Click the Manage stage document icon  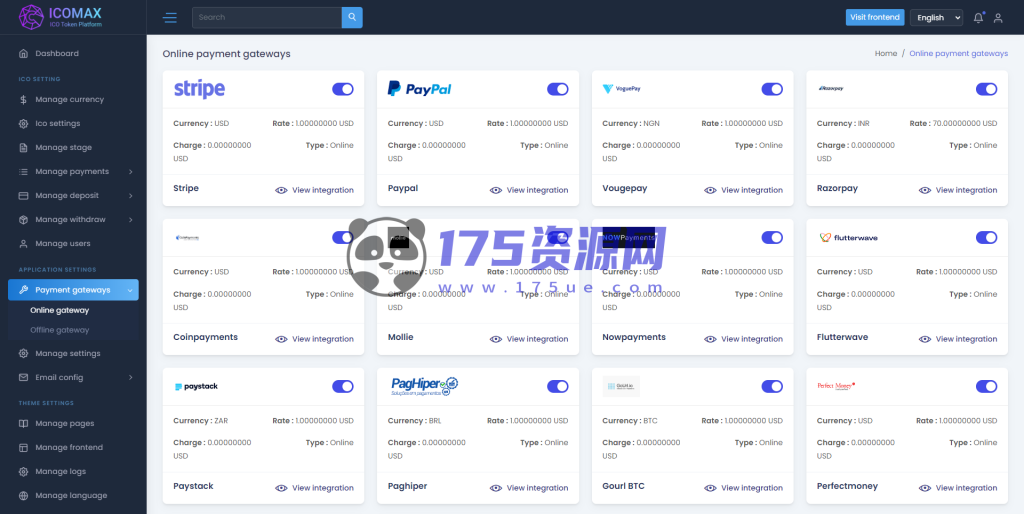pos(24,148)
